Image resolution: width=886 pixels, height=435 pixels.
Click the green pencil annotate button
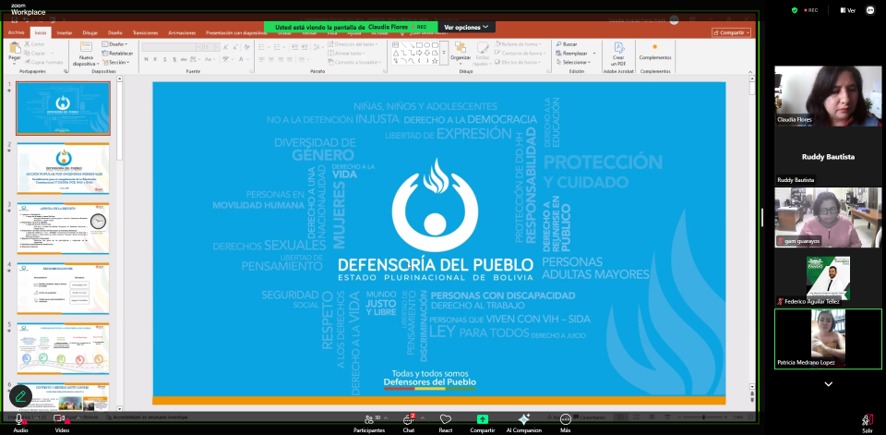click(x=21, y=396)
